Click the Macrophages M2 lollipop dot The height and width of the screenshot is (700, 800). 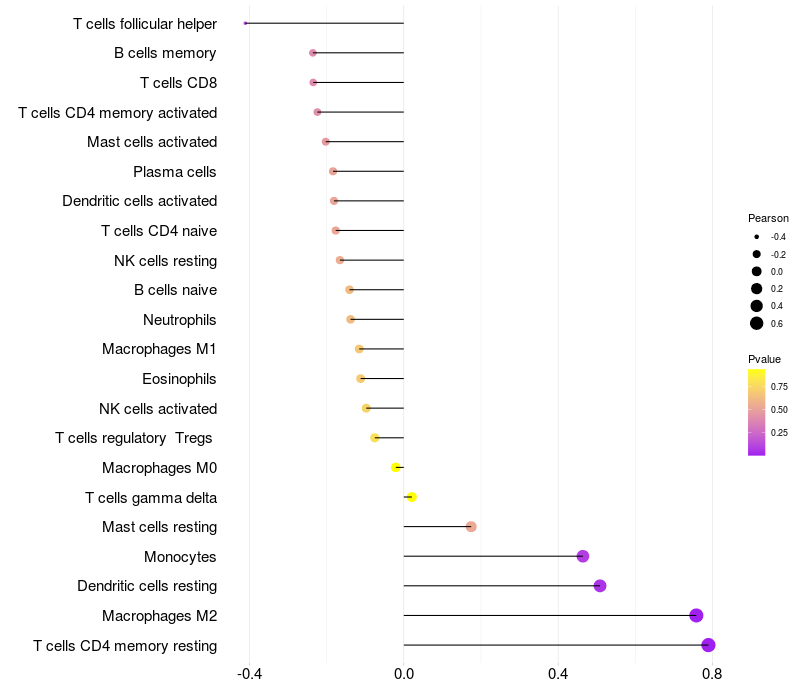coord(697,616)
